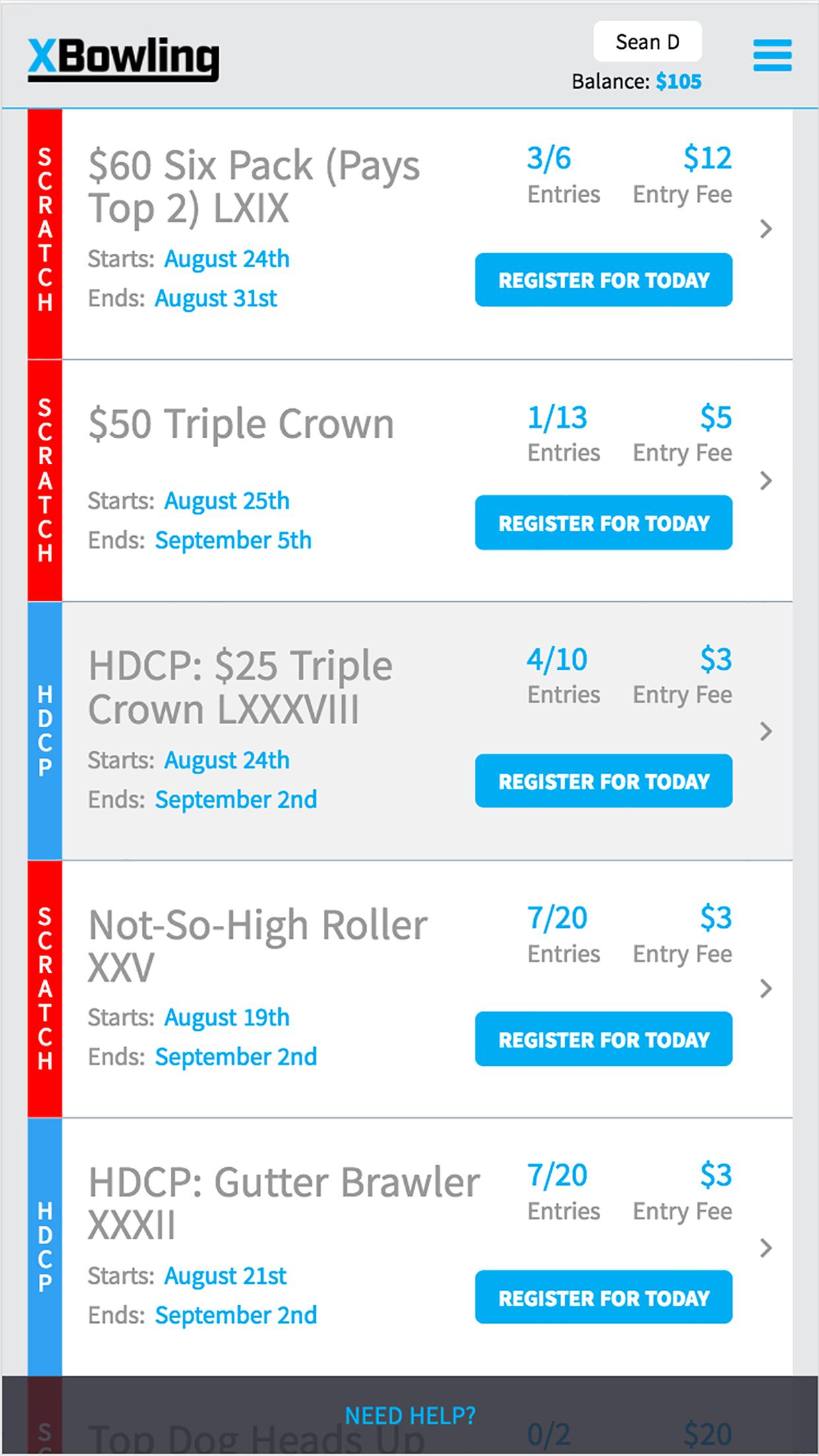Open the Sean D profile button

pyautogui.click(x=647, y=42)
